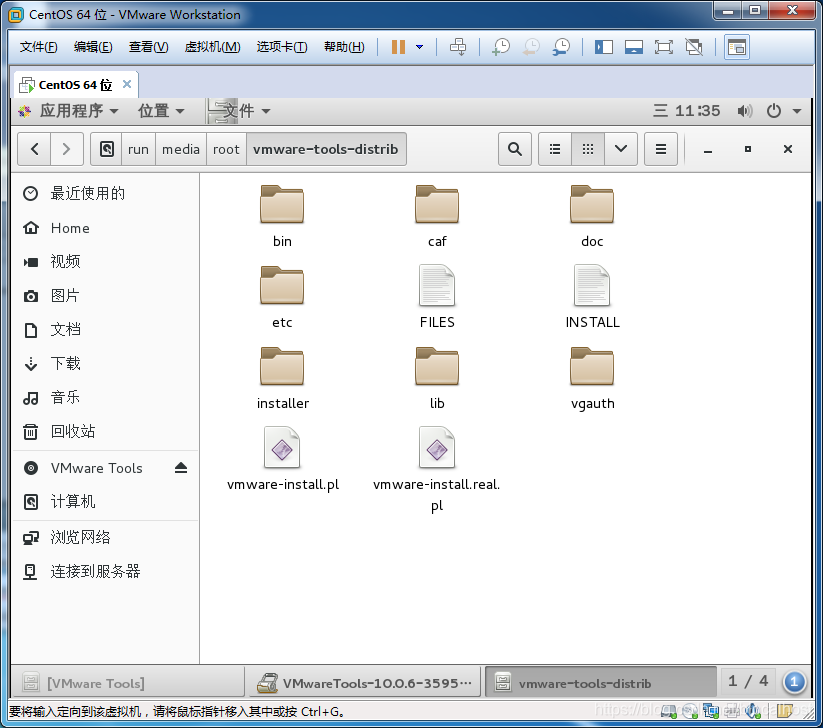Open the 帮助(H) menu

pos(344,47)
